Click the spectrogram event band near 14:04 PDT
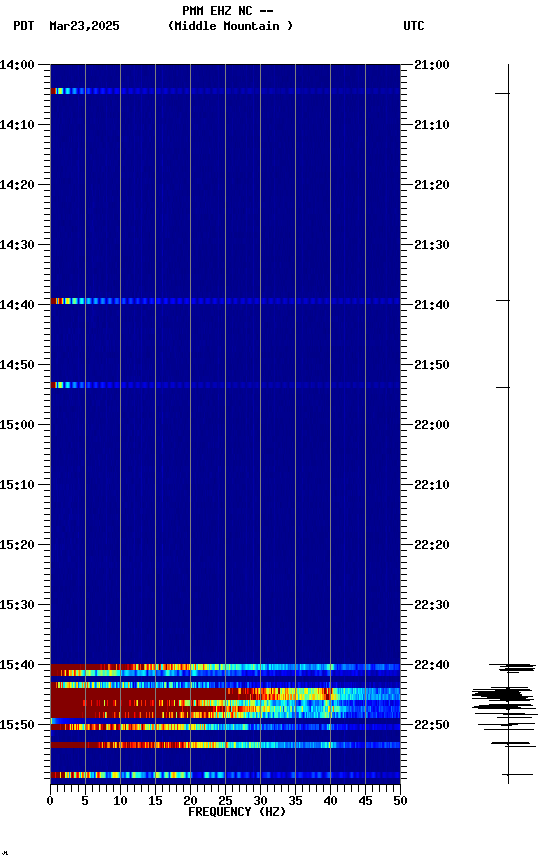The image size is (552, 864). [x=225, y=91]
